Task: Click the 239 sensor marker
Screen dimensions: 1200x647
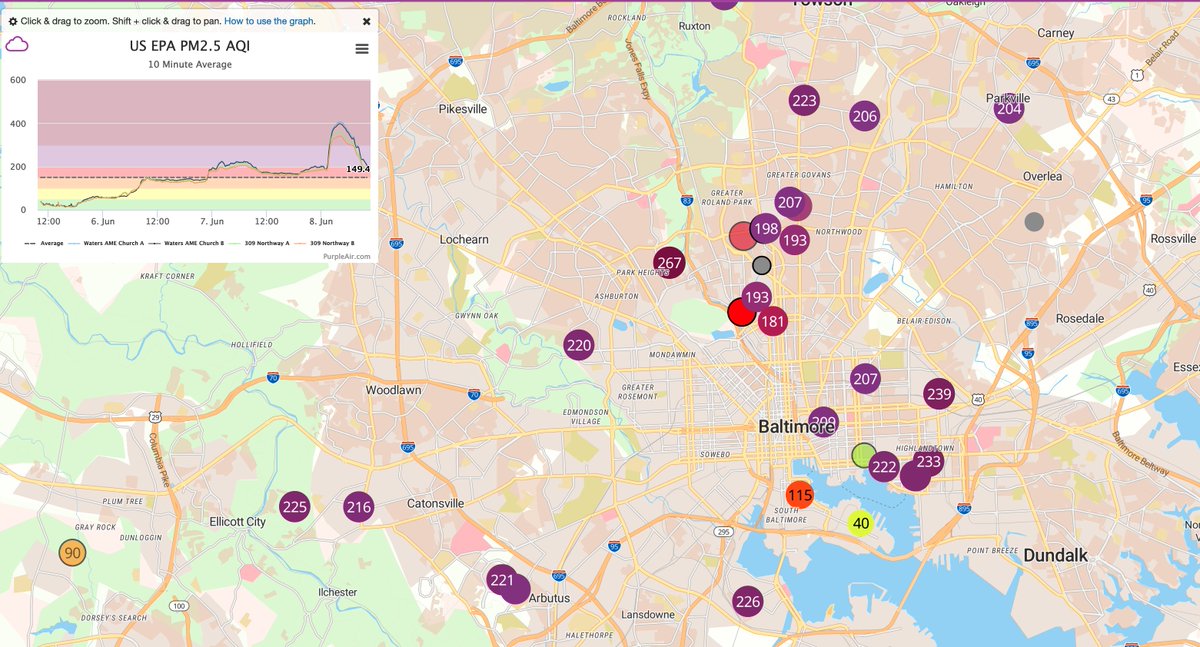Action: pos(938,394)
